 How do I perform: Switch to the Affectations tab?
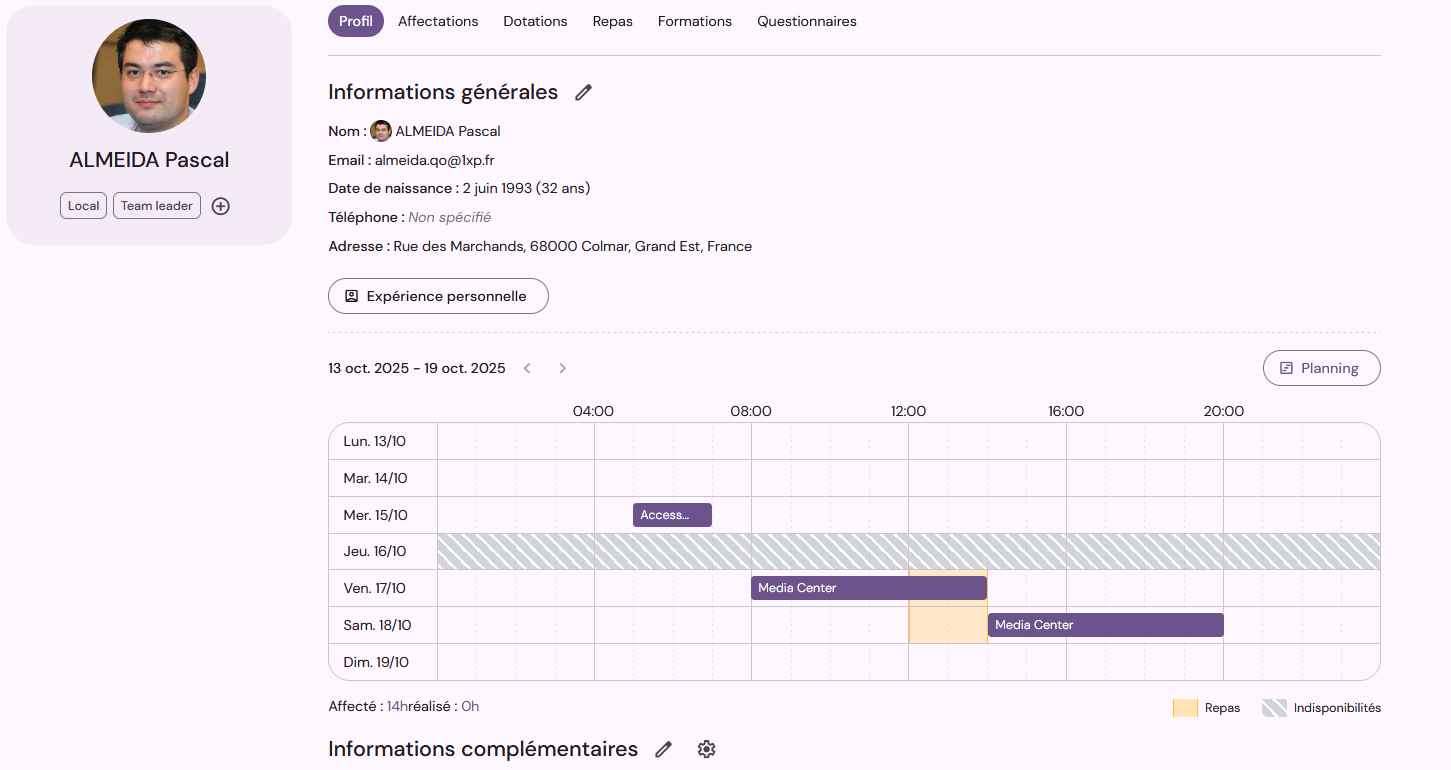[x=438, y=21]
